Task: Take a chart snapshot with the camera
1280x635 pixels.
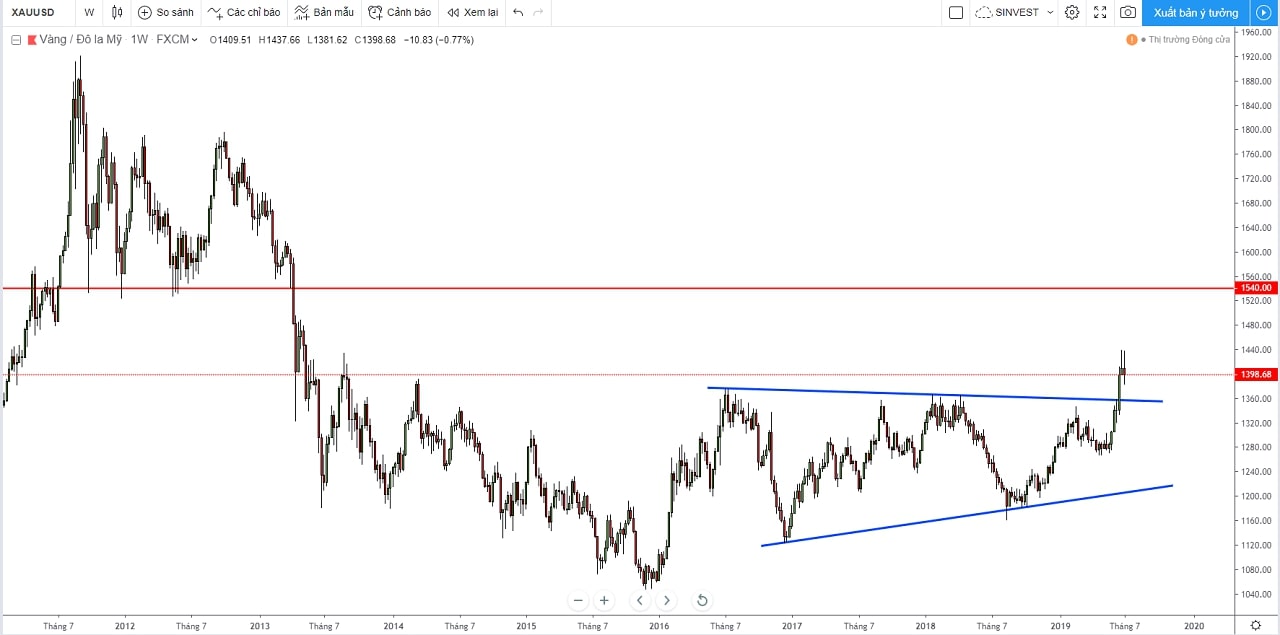Action: pyautogui.click(x=1128, y=13)
